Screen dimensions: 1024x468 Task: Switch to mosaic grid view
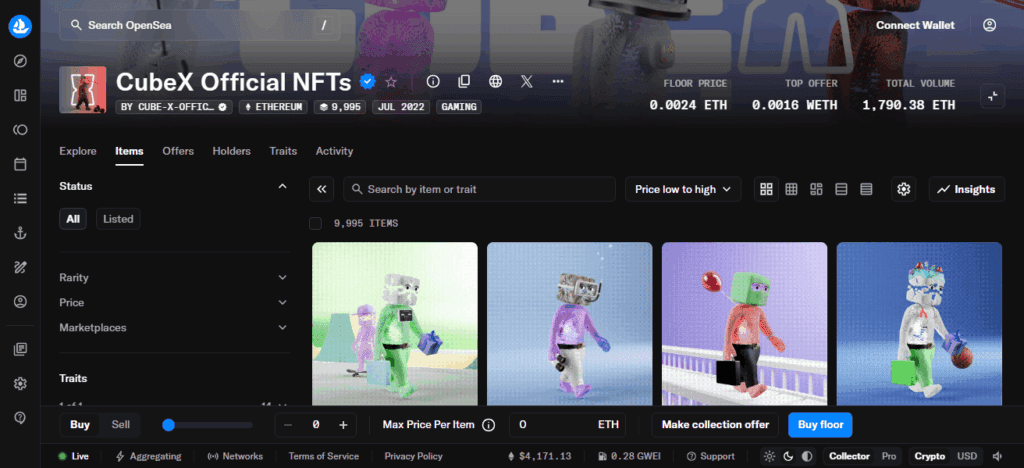click(816, 189)
